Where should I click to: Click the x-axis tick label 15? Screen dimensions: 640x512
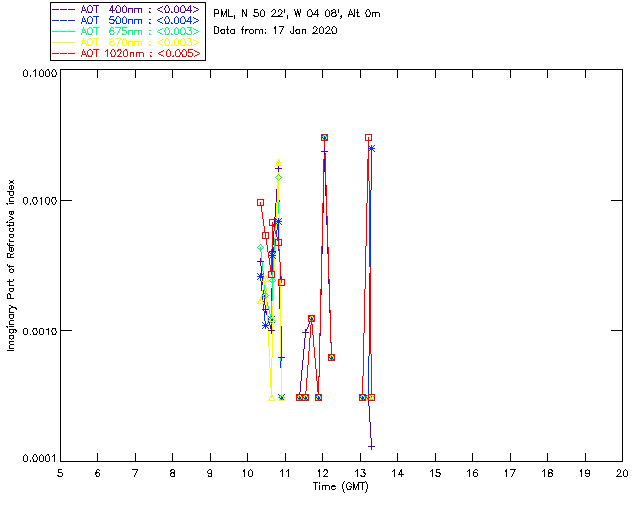(x=435, y=473)
